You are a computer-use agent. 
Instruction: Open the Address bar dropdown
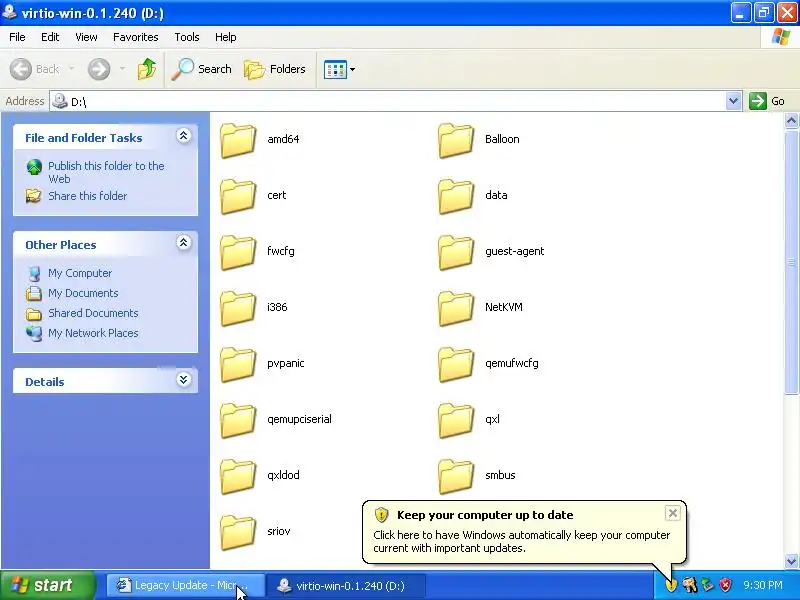click(733, 101)
